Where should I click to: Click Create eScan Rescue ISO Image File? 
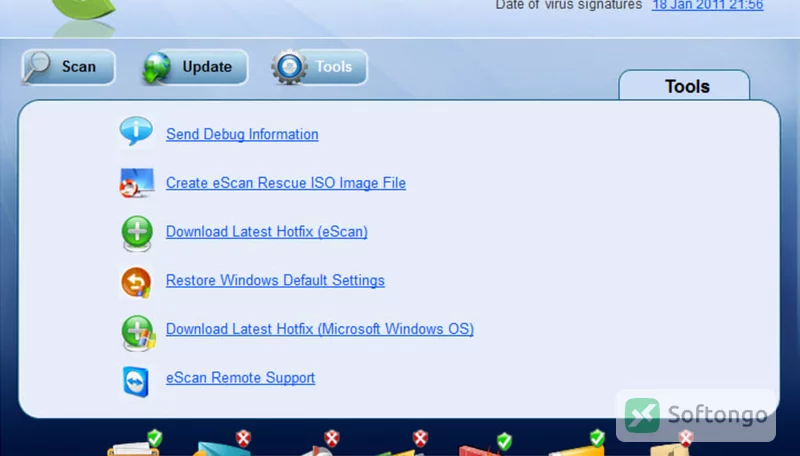(x=286, y=183)
